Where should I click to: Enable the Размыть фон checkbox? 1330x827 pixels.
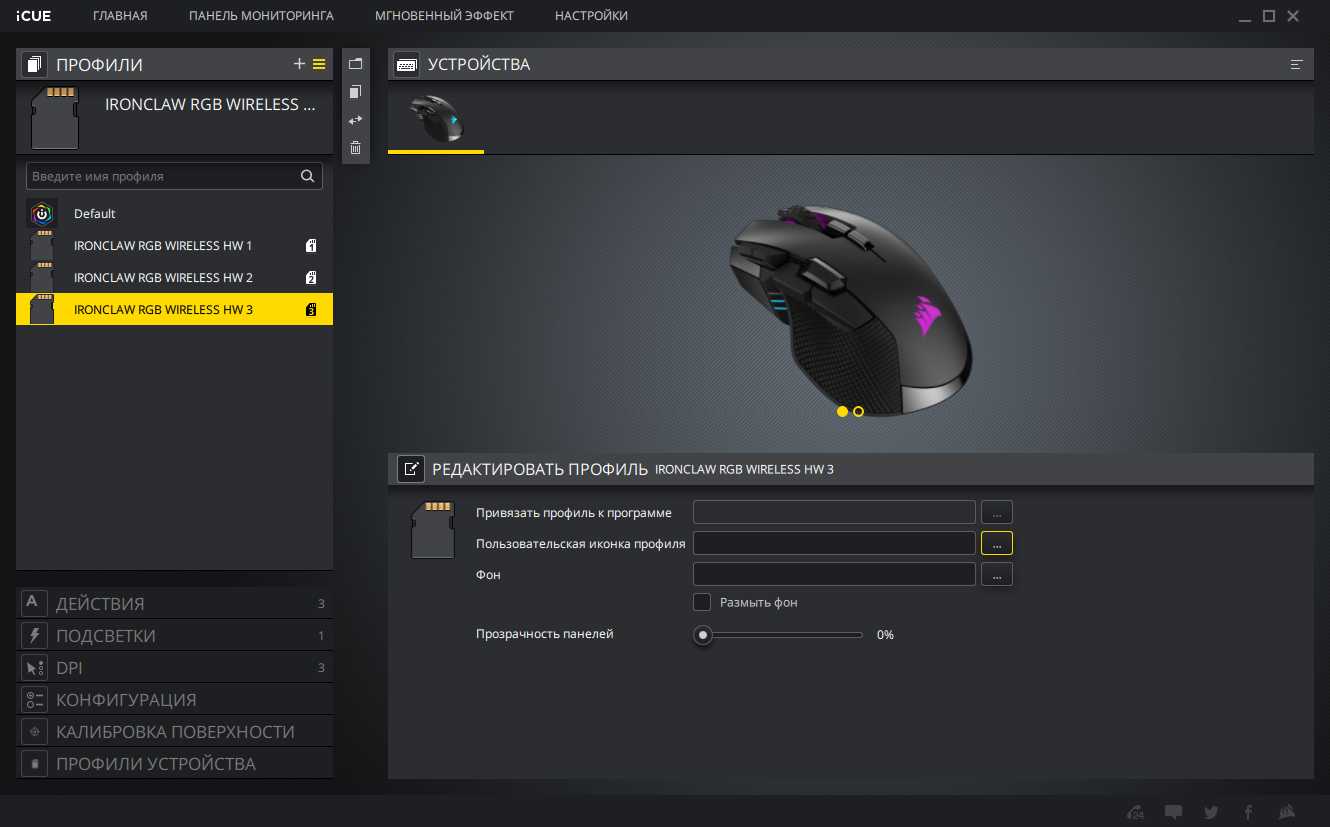click(x=702, y=602)
